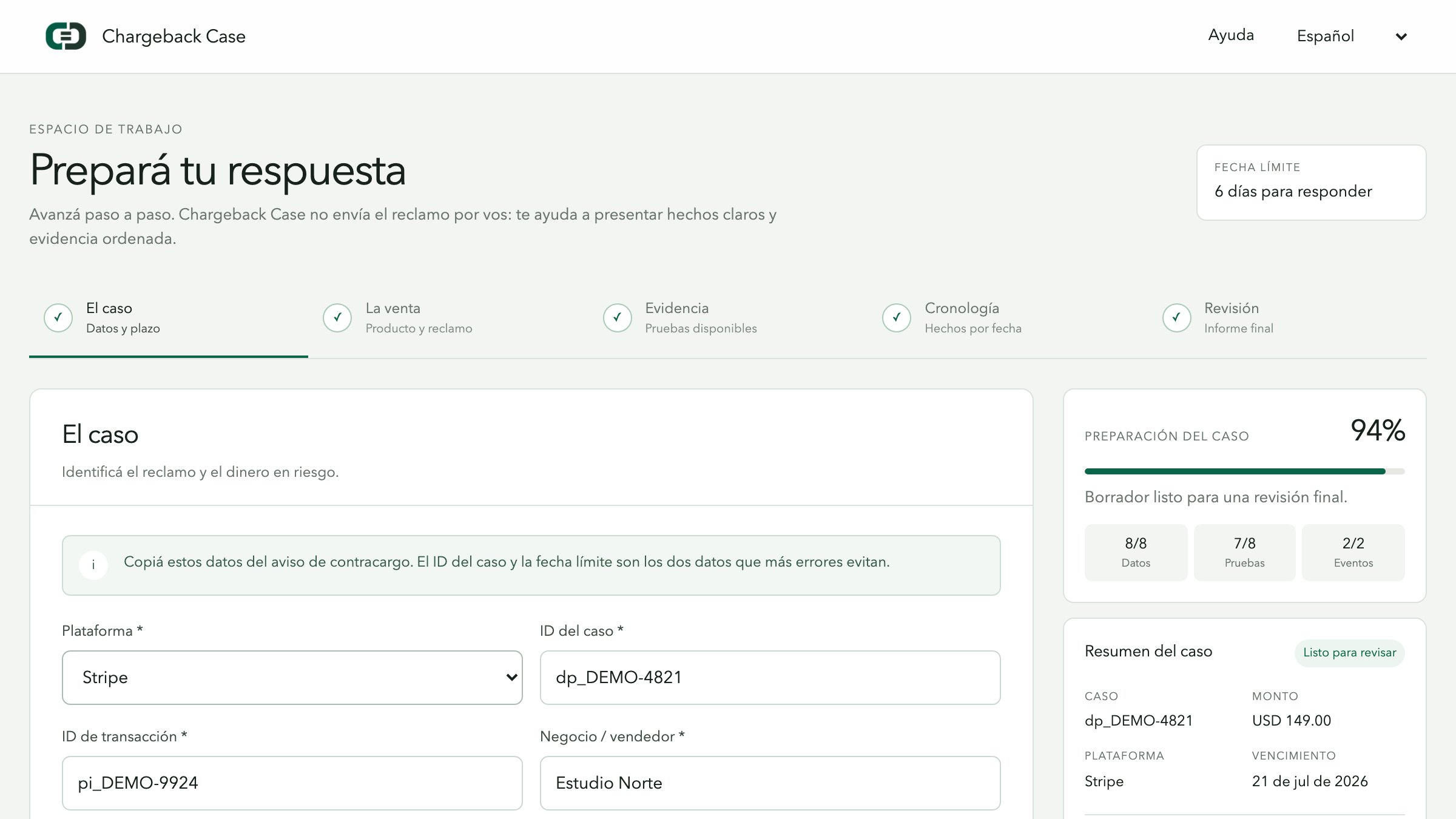Click the "21 de jul de 2026" due date
The height and width of the screenshot is (819, 1456).
click(x=1310, y=781)
